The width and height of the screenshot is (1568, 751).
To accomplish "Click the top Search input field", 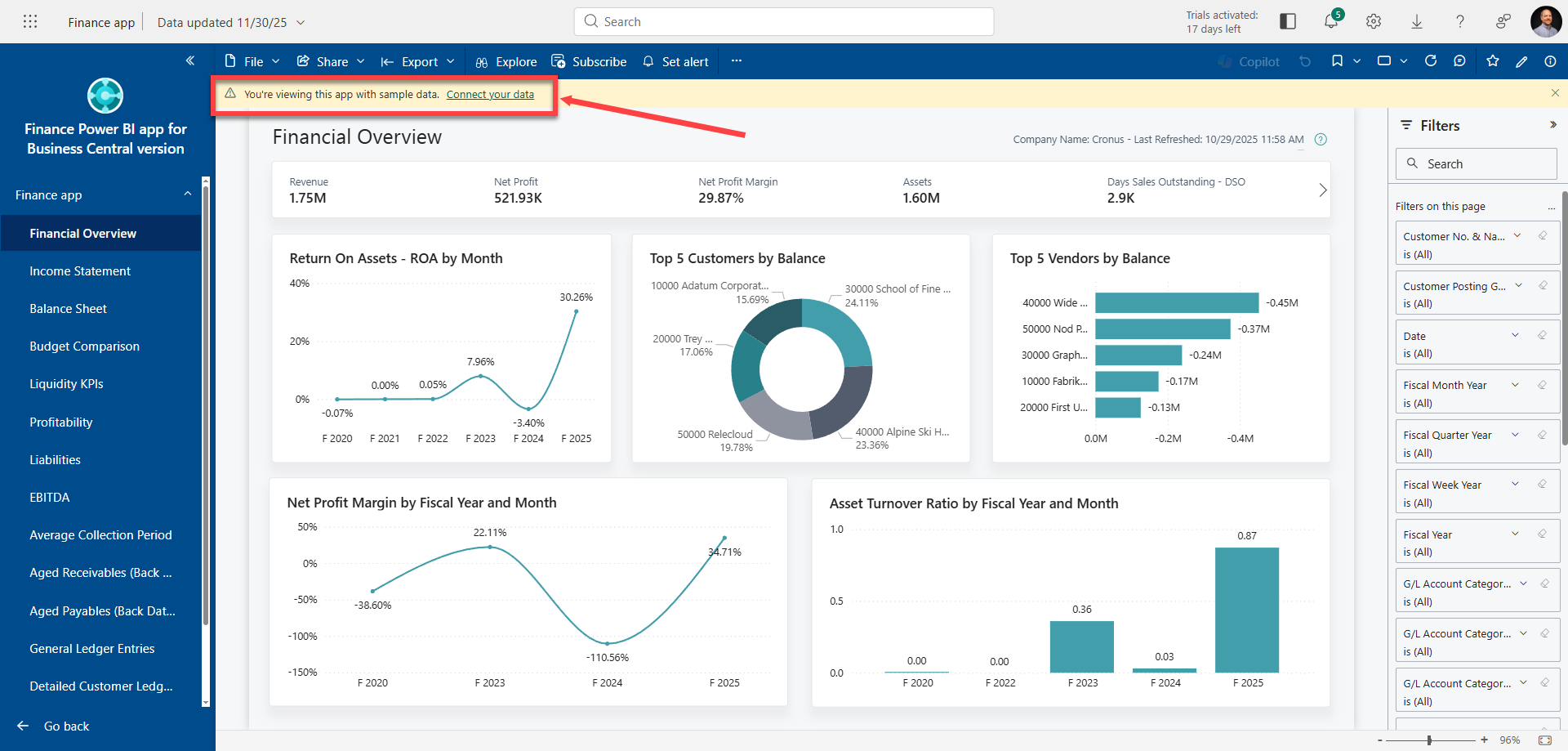I will (x=784, y=22).
